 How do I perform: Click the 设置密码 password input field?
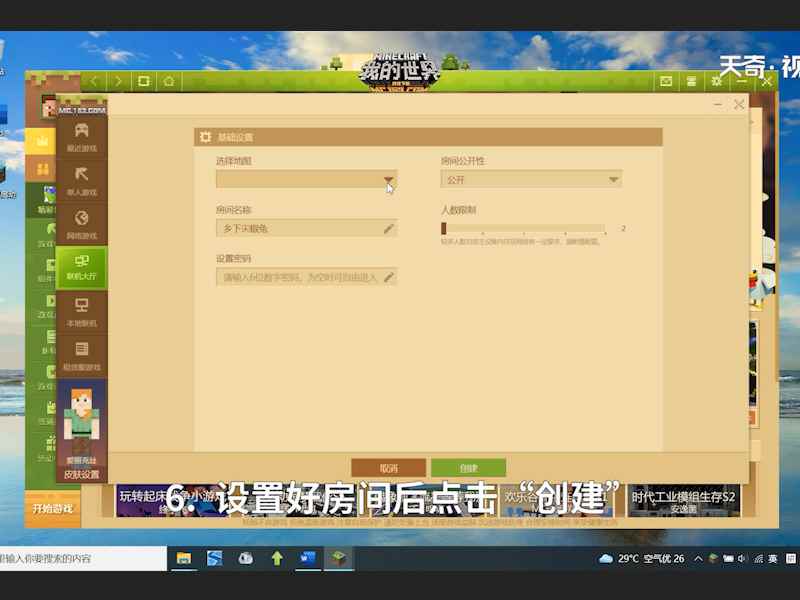299,277
